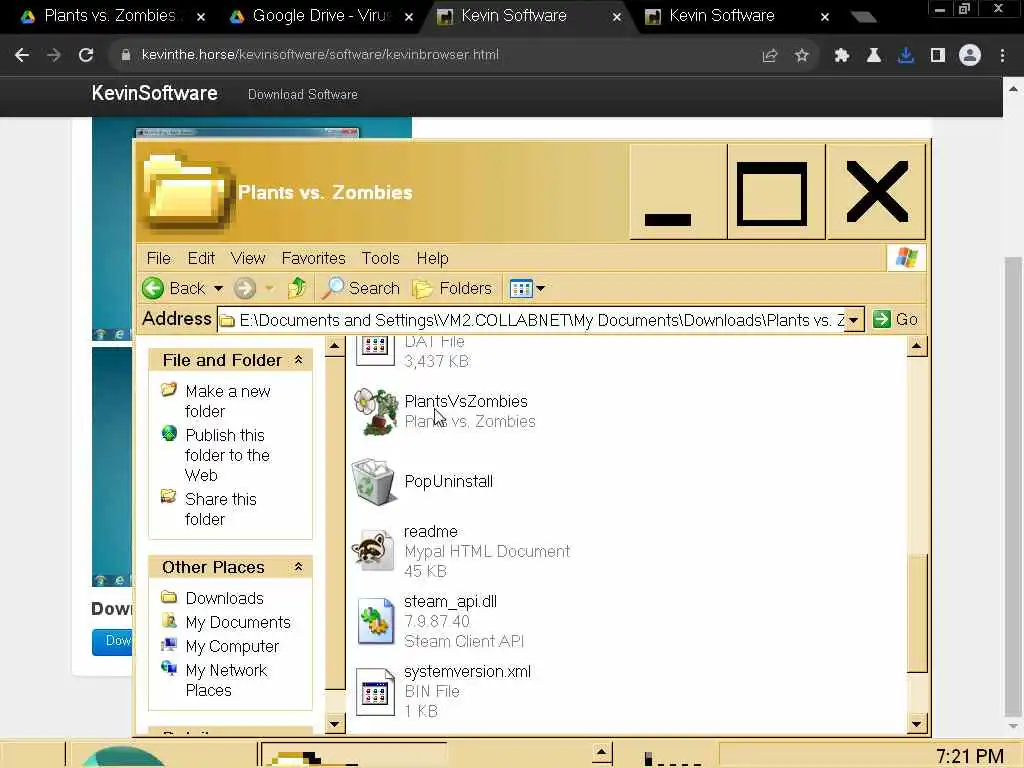Click task pane scroll down arrow
Viewport: 1024px width, 768px height.
tap(334, 724)
